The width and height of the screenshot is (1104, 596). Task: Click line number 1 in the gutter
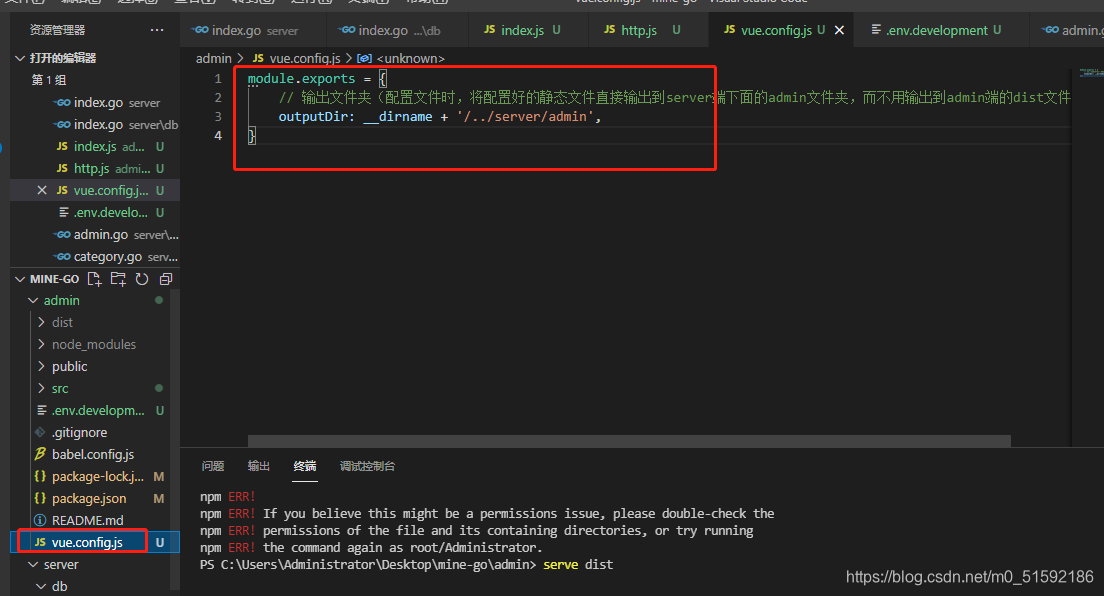(x=218, y=78)
